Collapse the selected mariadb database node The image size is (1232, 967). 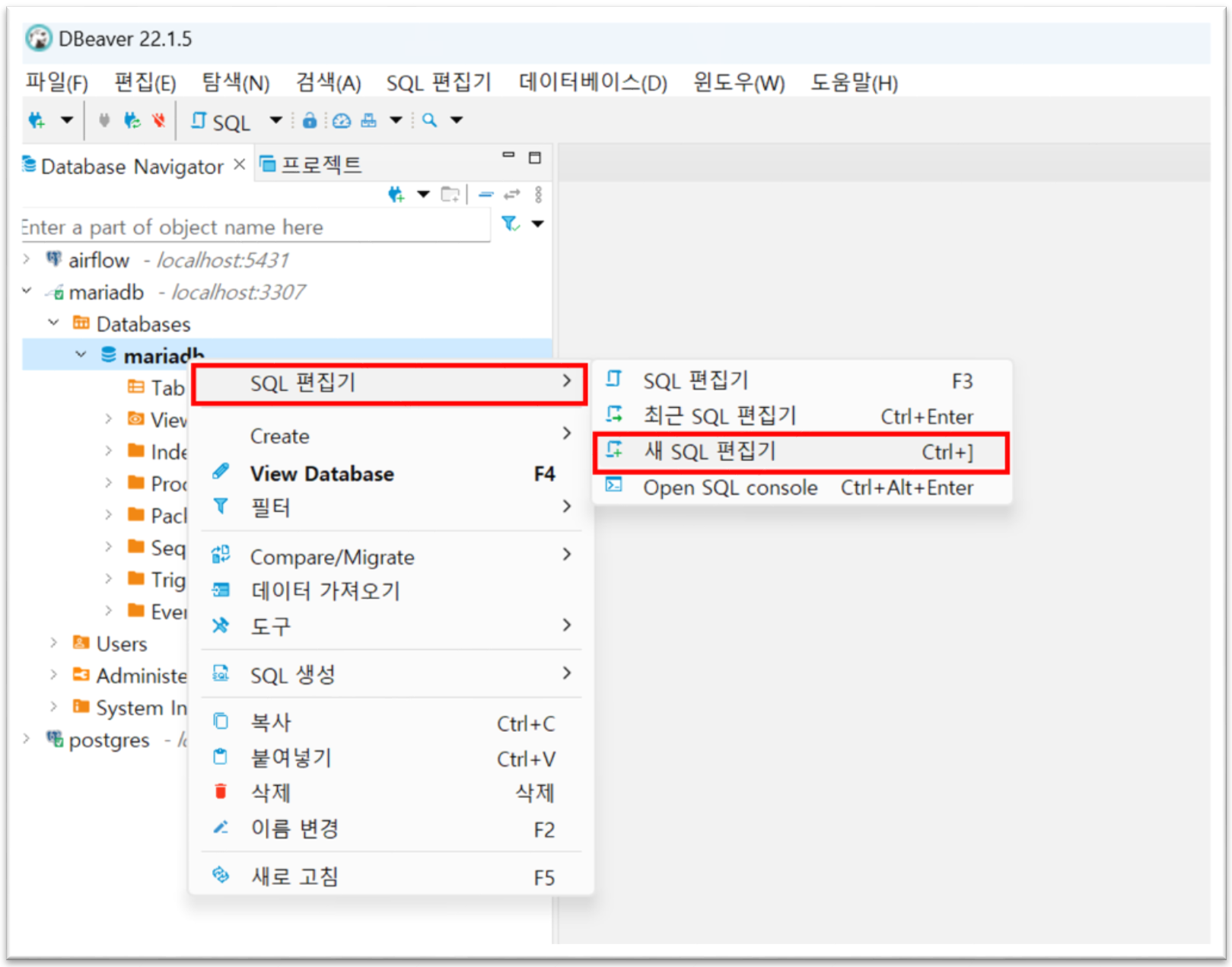coord(81,355)
